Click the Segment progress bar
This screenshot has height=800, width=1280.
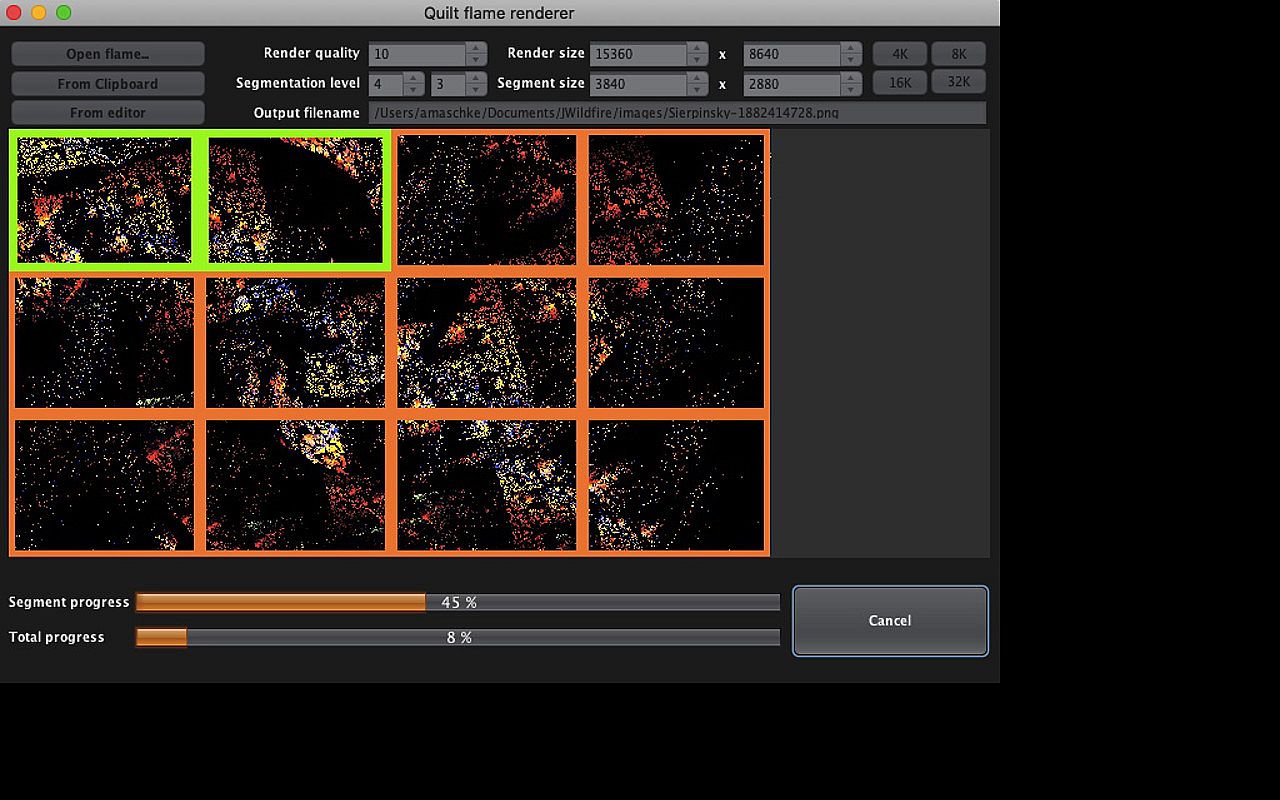tap(458, 602)
